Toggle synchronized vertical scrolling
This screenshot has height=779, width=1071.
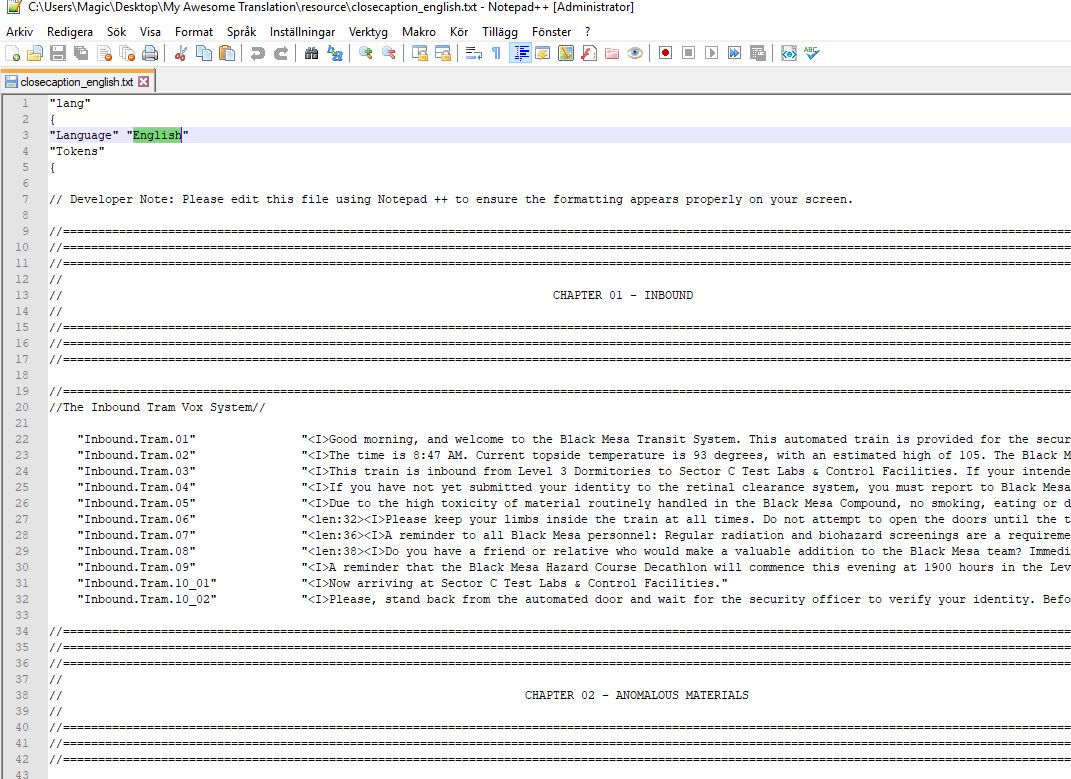coord(419,53)
